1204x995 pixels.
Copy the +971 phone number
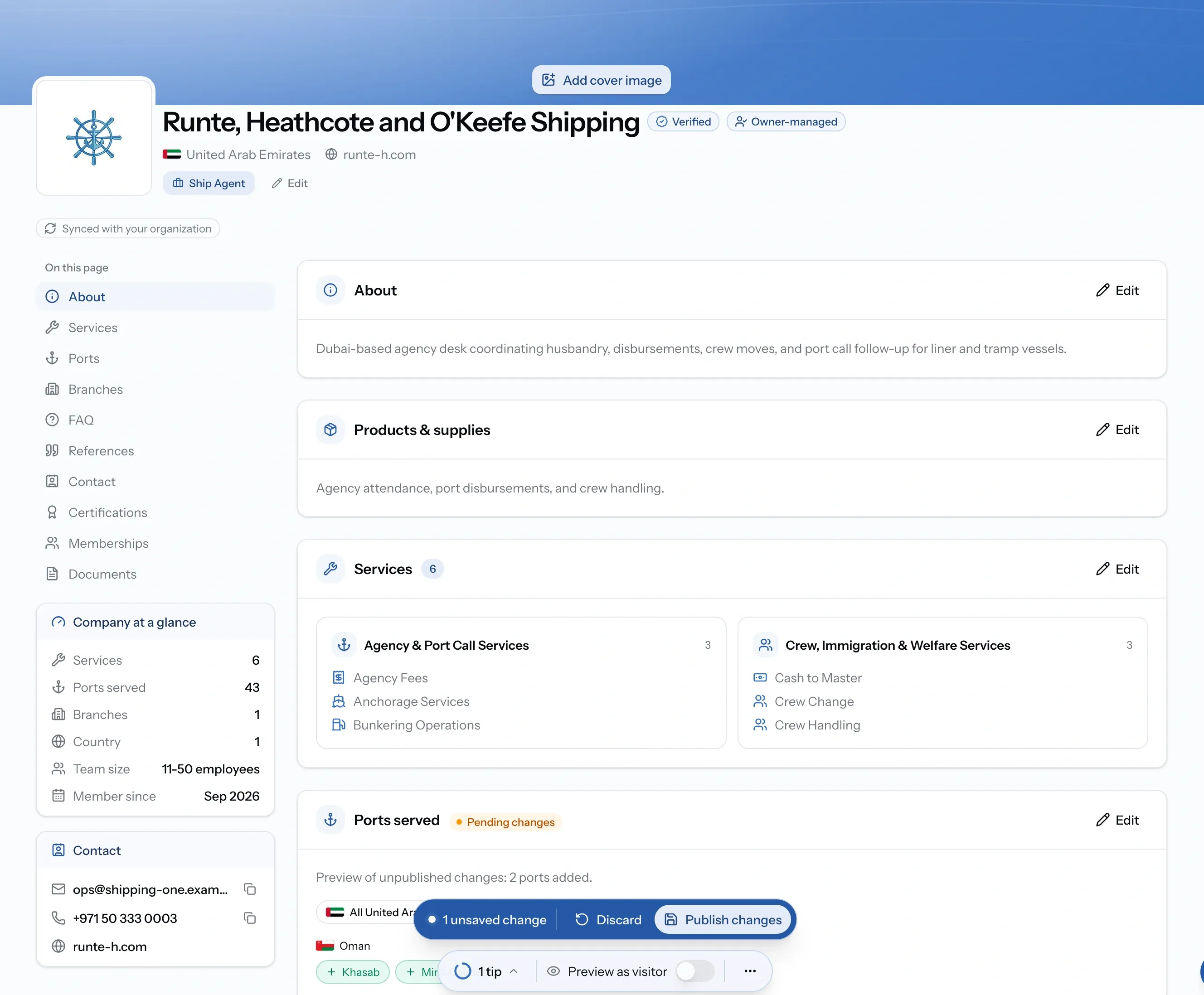(249, 918)
